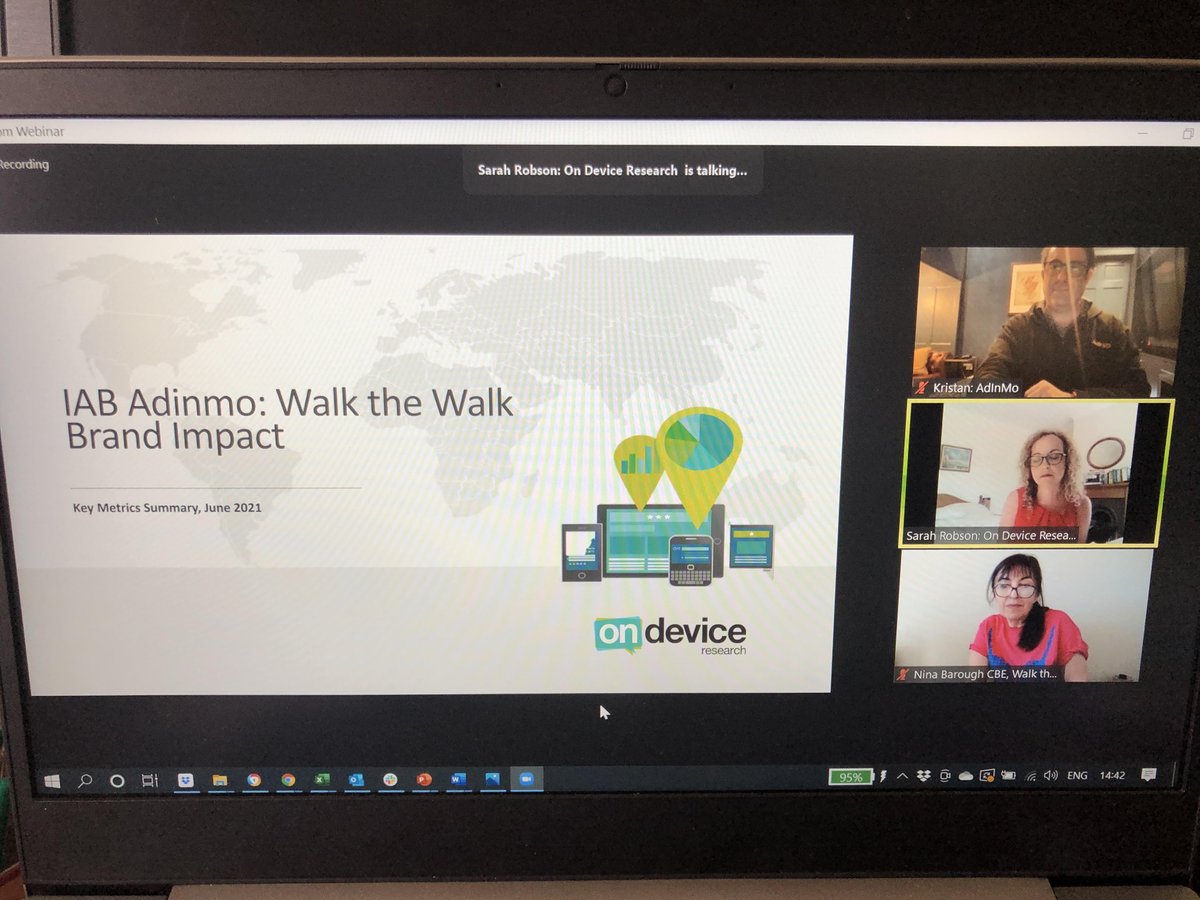
Task: Switch to Chrome icon beside Excel
Action: pyautogui.click(x=288, y=780)
